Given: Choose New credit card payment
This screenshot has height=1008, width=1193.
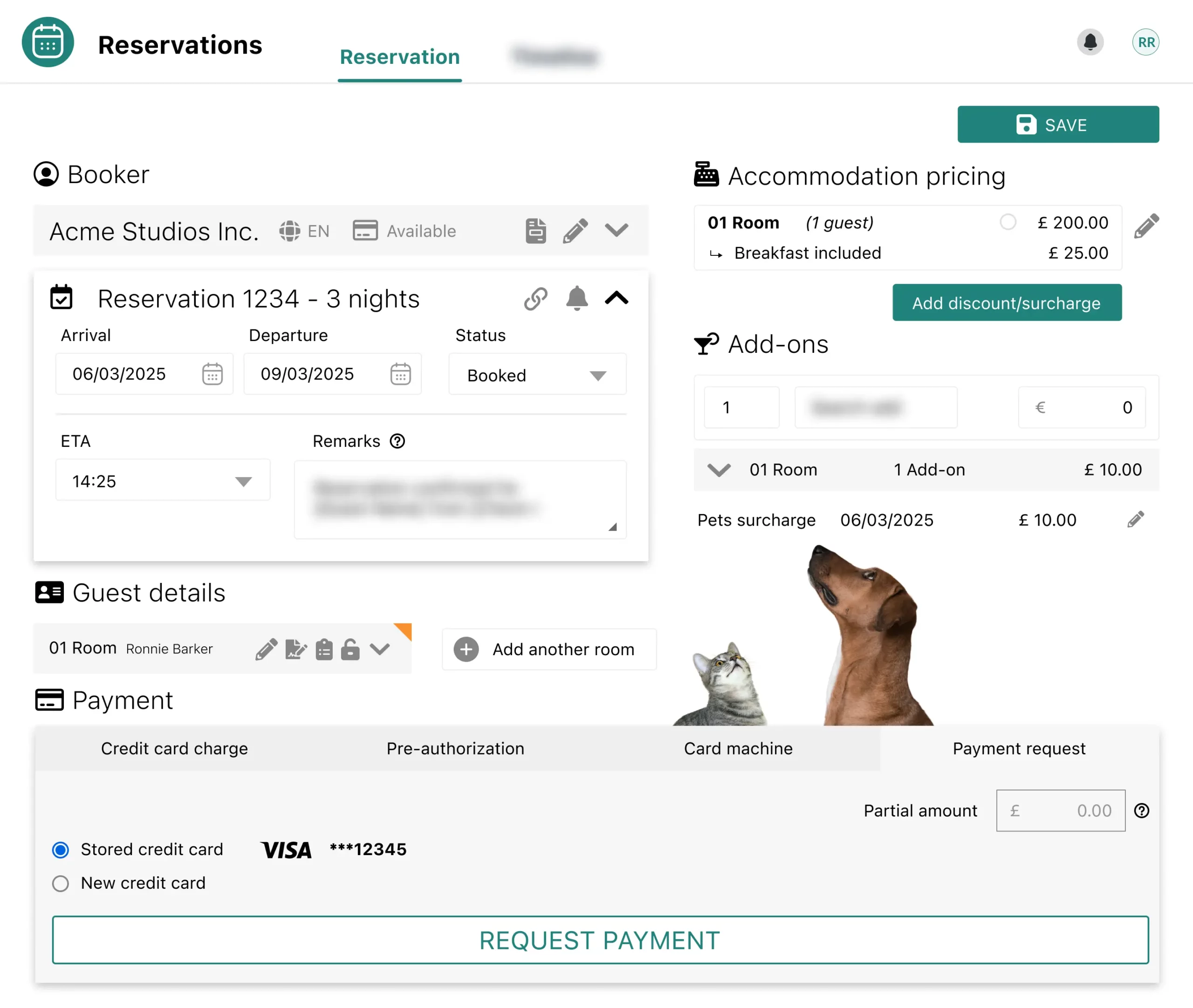Looking at the screenshot, I should 60,884.
